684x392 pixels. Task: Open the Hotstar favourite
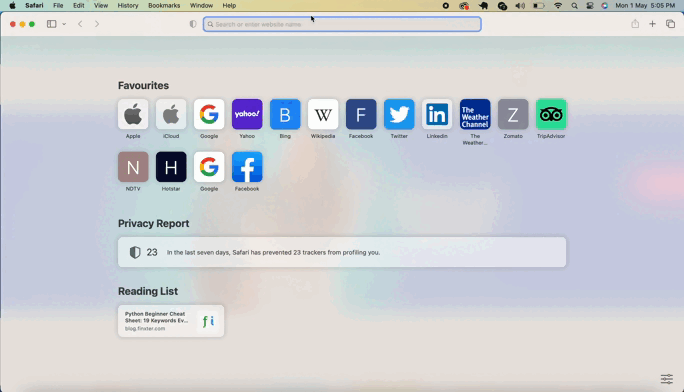click(171, 167)
